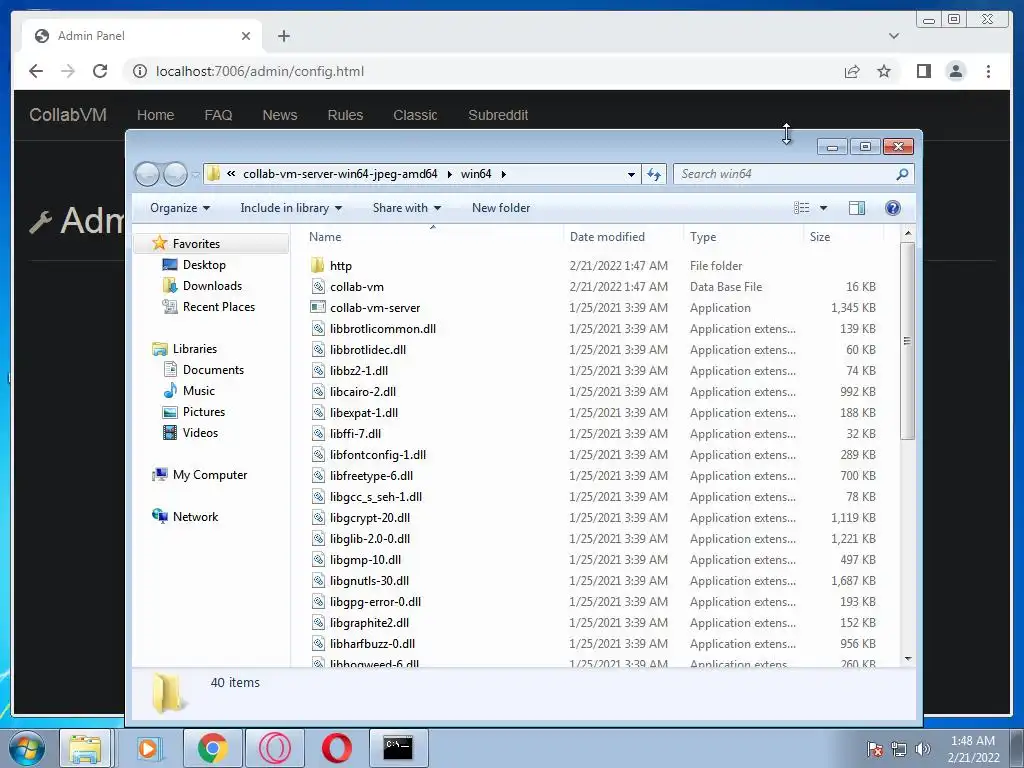Open Classic in the CollabVM navbar
Image resolution: width=1024 pixels, height=768 pixels.
click(415, 115)
